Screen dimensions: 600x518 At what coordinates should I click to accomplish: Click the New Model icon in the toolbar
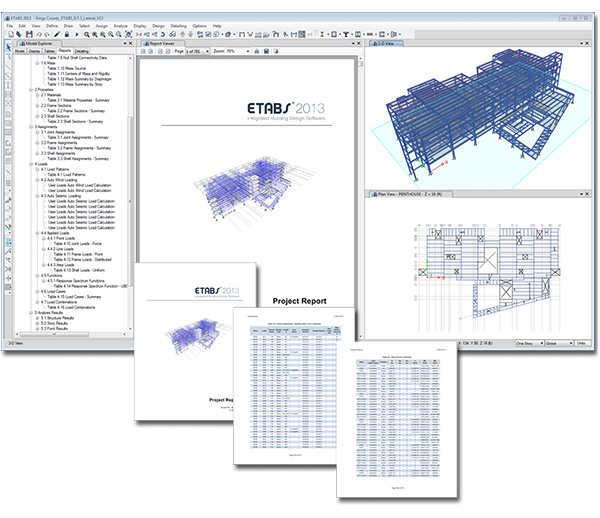(11, 34)
